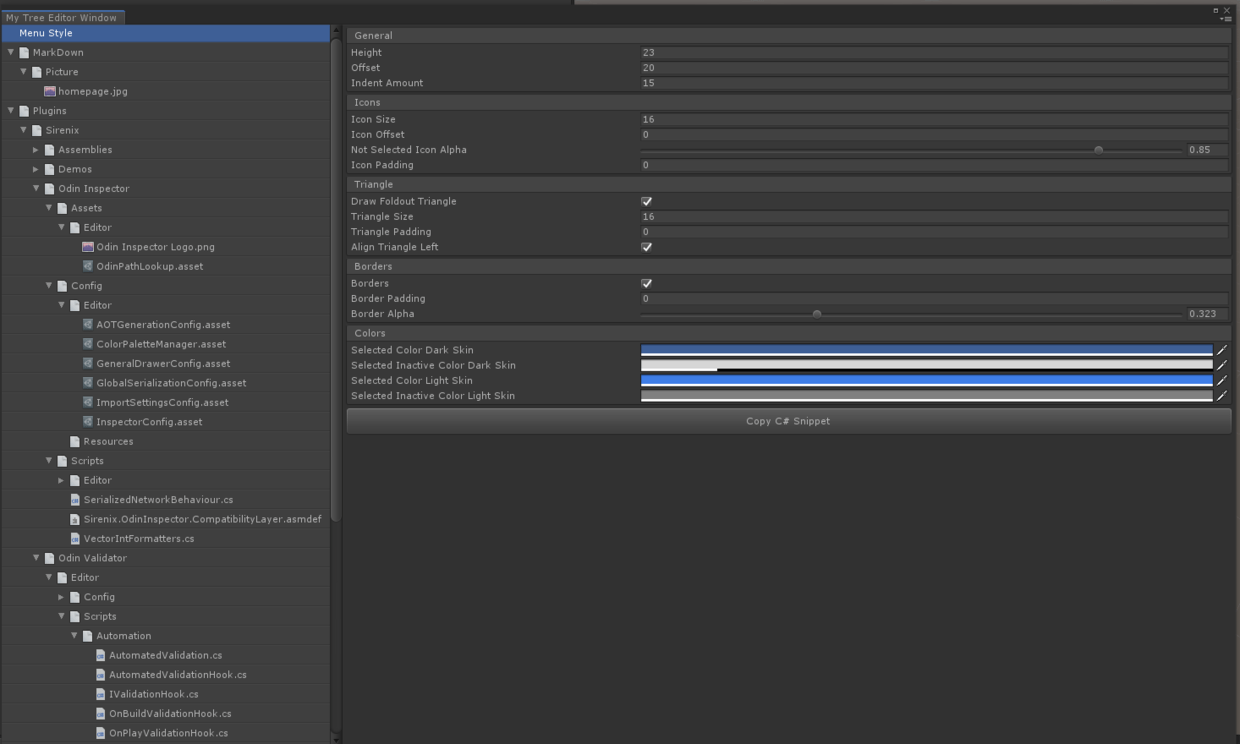Click the homepage.jpg image file icon

50,91
